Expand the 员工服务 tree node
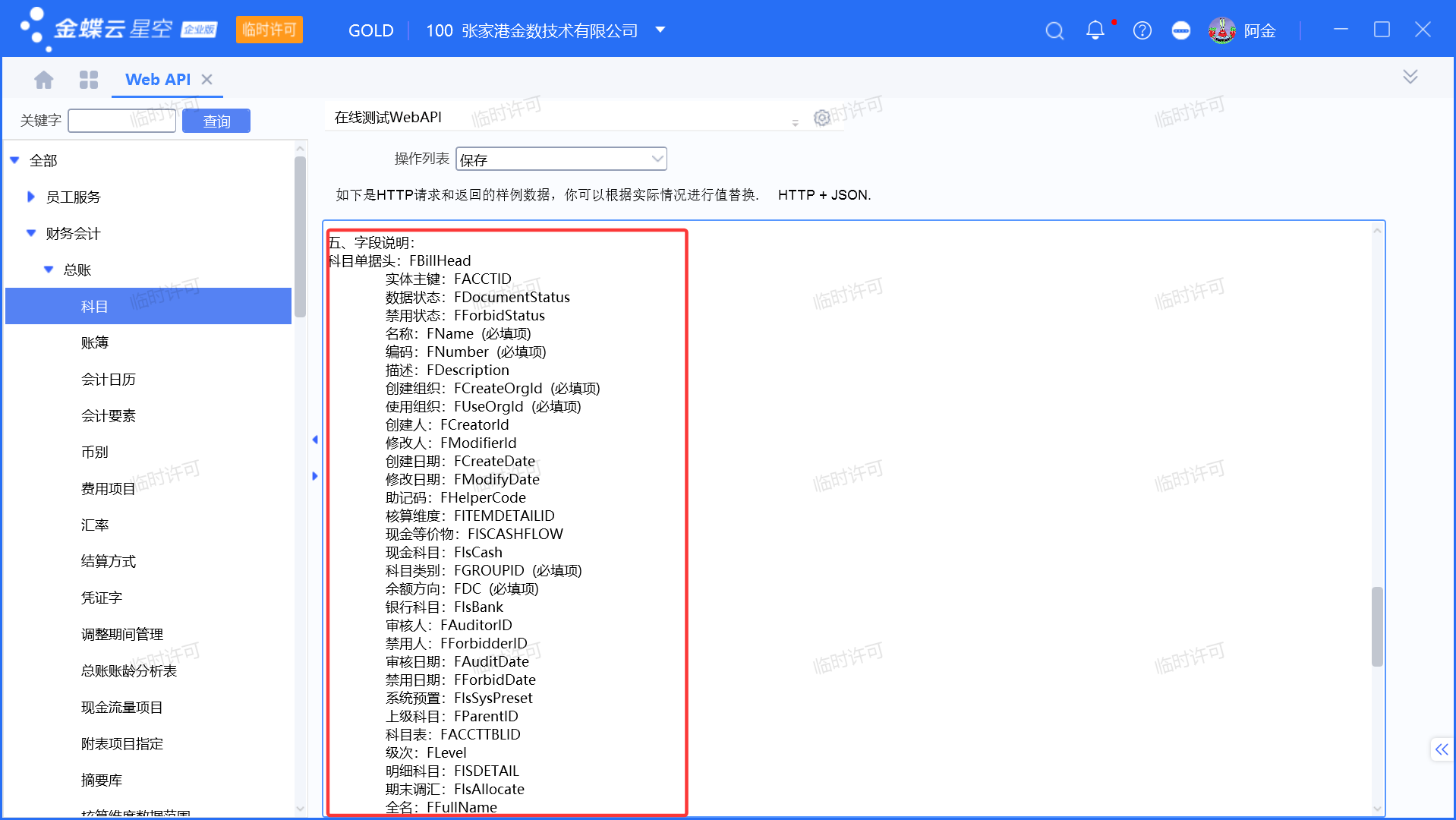Image resolution: width=1456 pixels, height=820 pixels. pyautogui.click(x=31, y=197)
